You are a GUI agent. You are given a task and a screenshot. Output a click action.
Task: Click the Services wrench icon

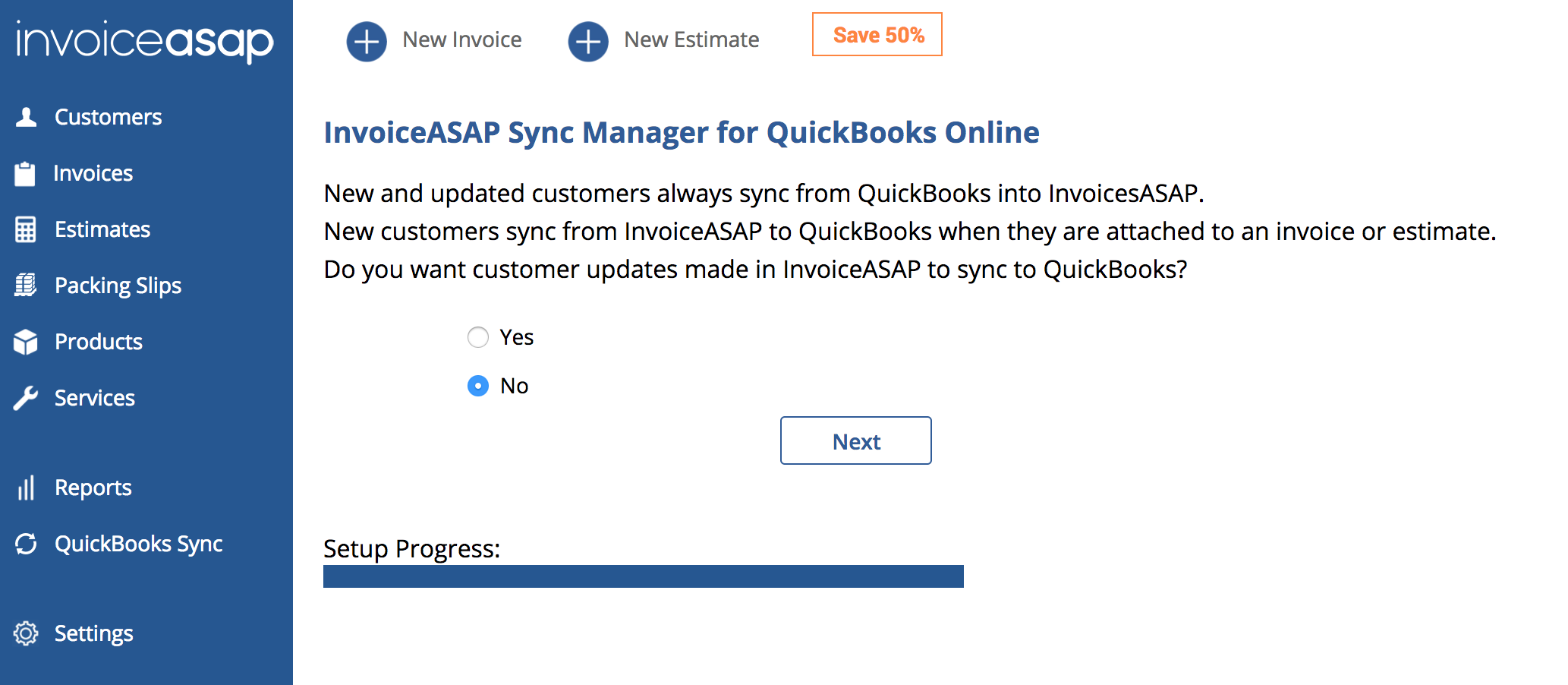pyautogui.click(x=25, y=398)
